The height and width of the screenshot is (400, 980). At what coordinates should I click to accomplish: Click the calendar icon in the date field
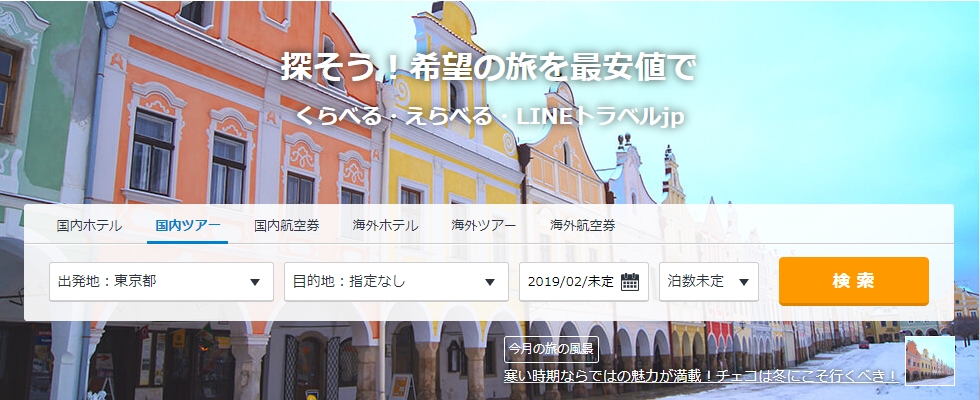tap(630, 282)
